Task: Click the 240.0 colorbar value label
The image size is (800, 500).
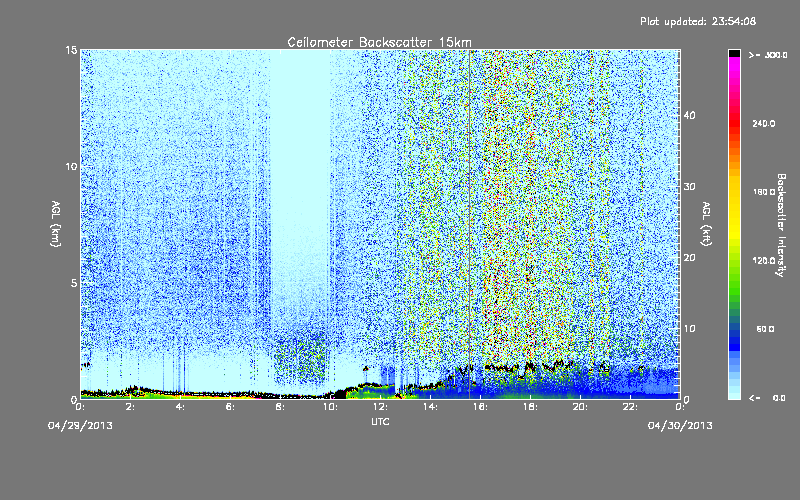Action: 764,123
